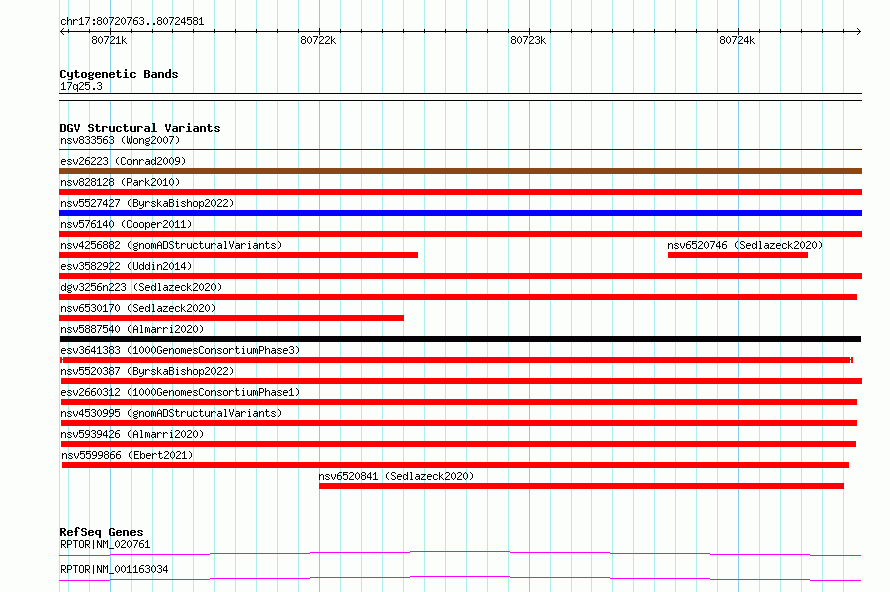Open esv2660312 (1000GenomesConsortiumPhase1) label
The width and height of the screenshot is (890, 592).
click(x=180, y=392)
